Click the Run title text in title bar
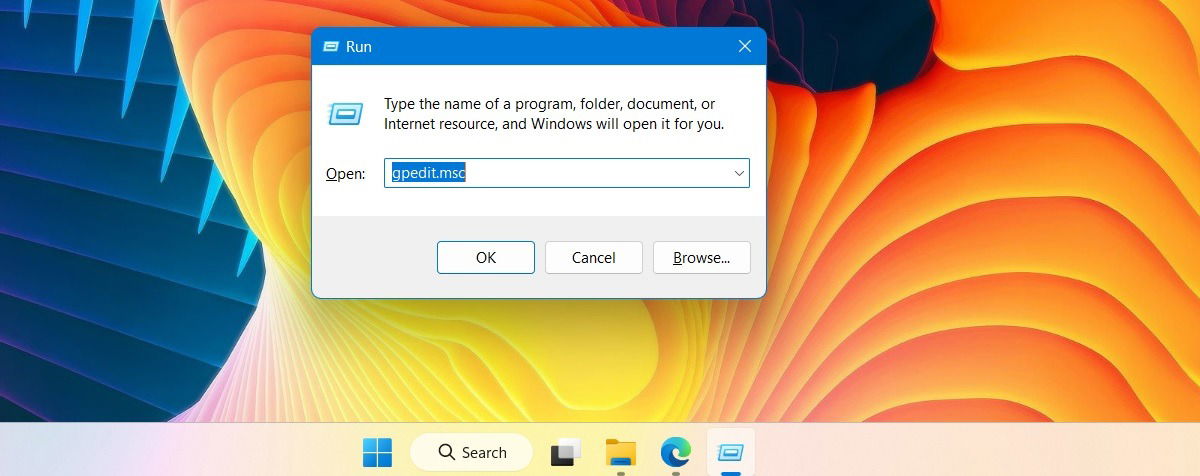 click(x=359, y=47)
